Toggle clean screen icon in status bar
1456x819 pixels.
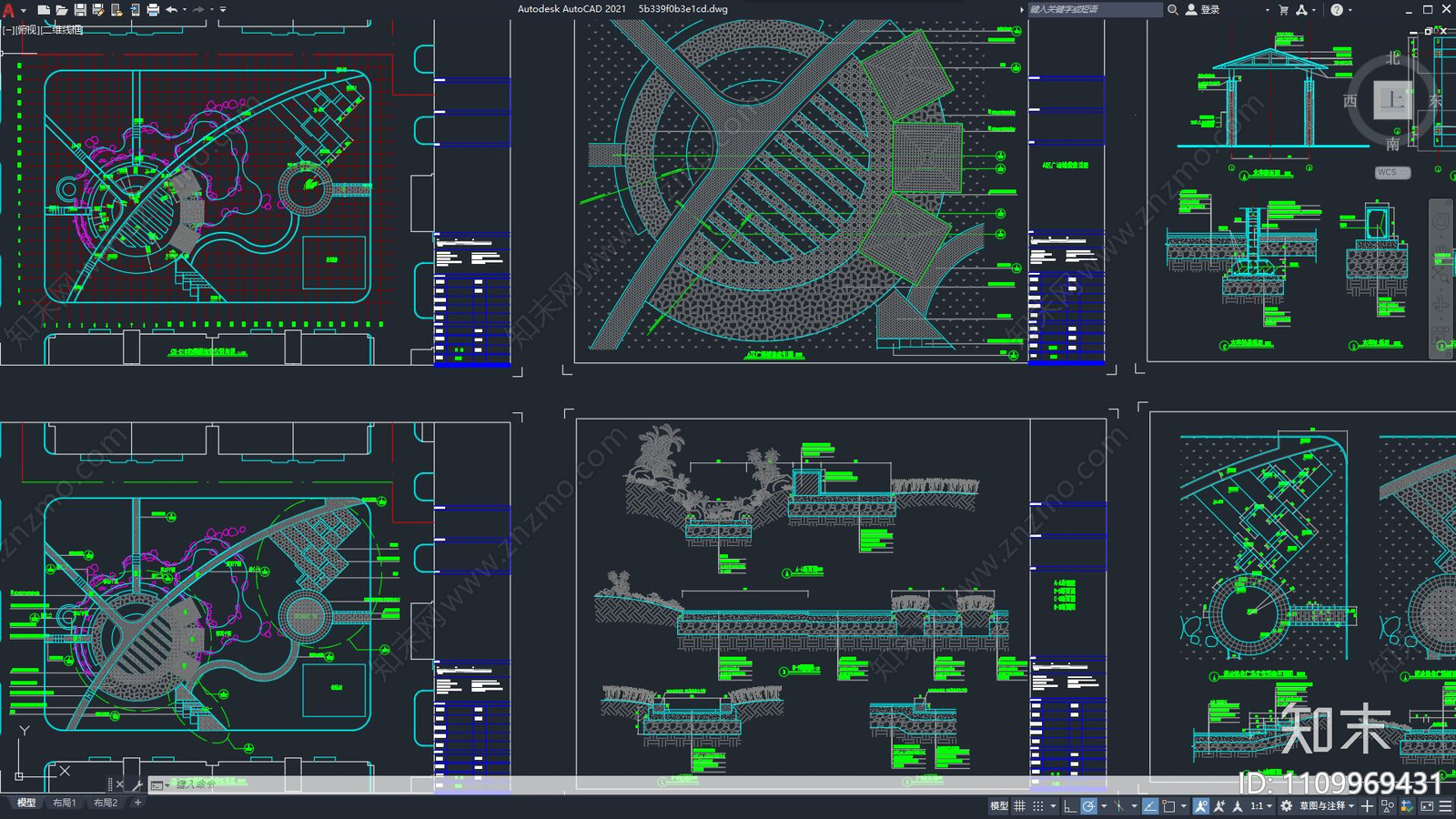click(1427, 805)
